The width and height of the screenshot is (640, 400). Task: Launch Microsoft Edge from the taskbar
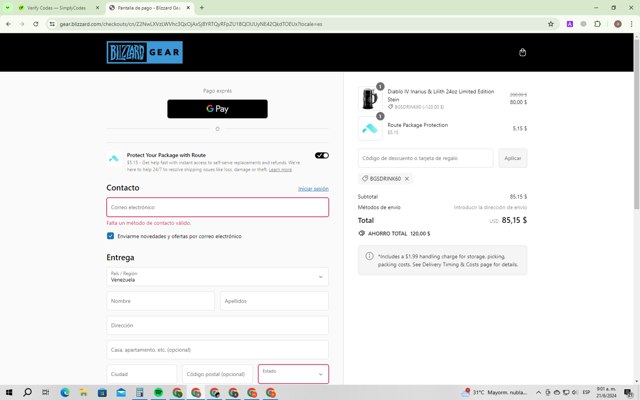(x=65, y=393)
